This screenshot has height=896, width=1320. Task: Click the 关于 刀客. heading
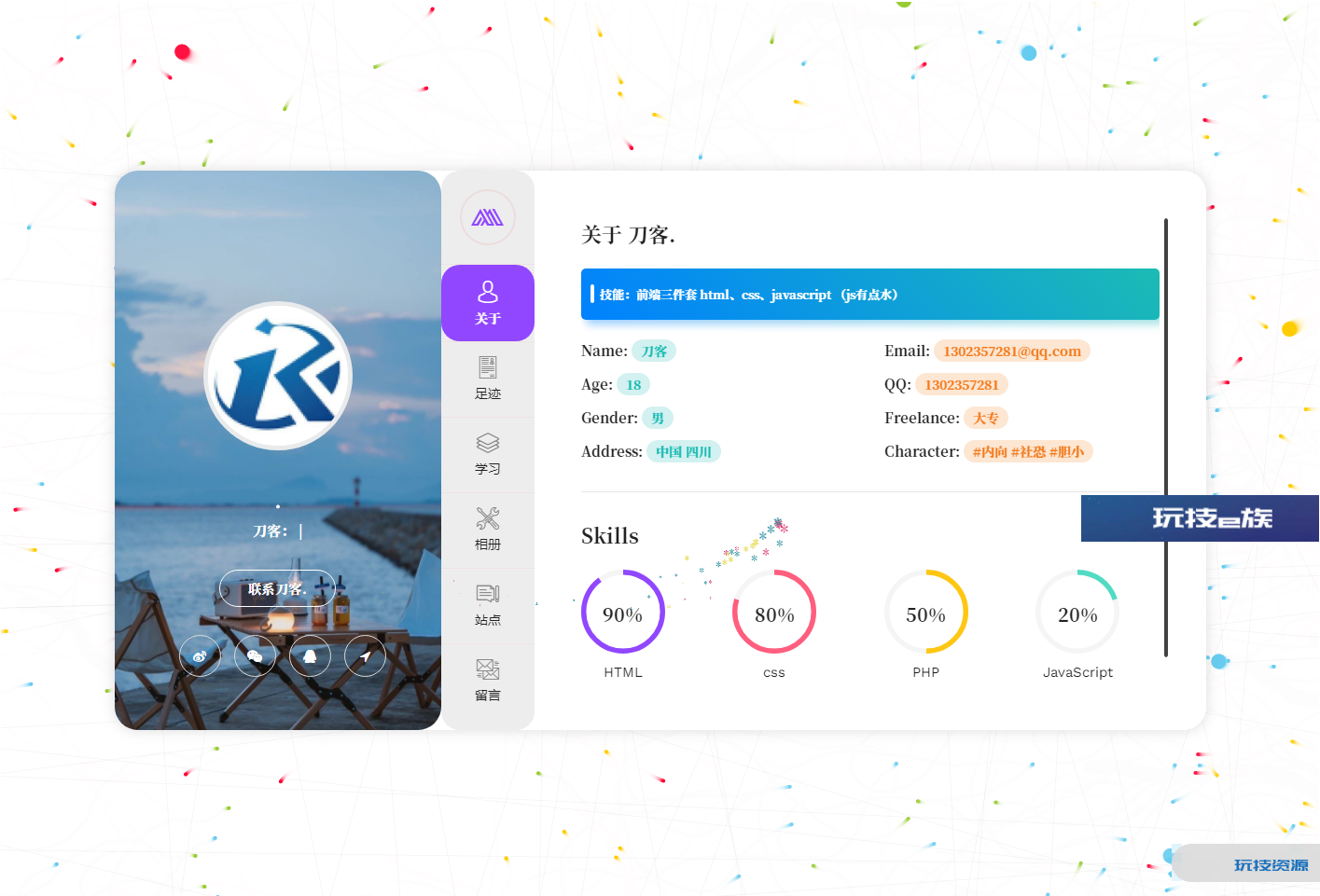[628, 235]
